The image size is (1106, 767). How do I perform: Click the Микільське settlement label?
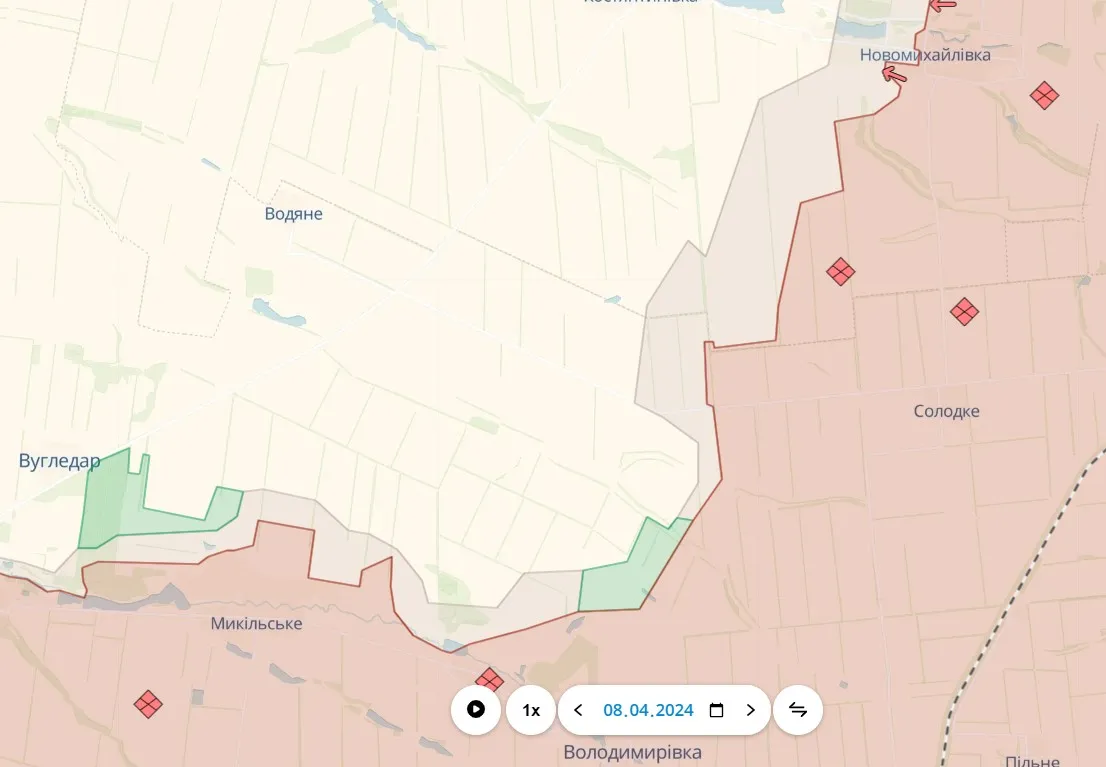(256, 624)
